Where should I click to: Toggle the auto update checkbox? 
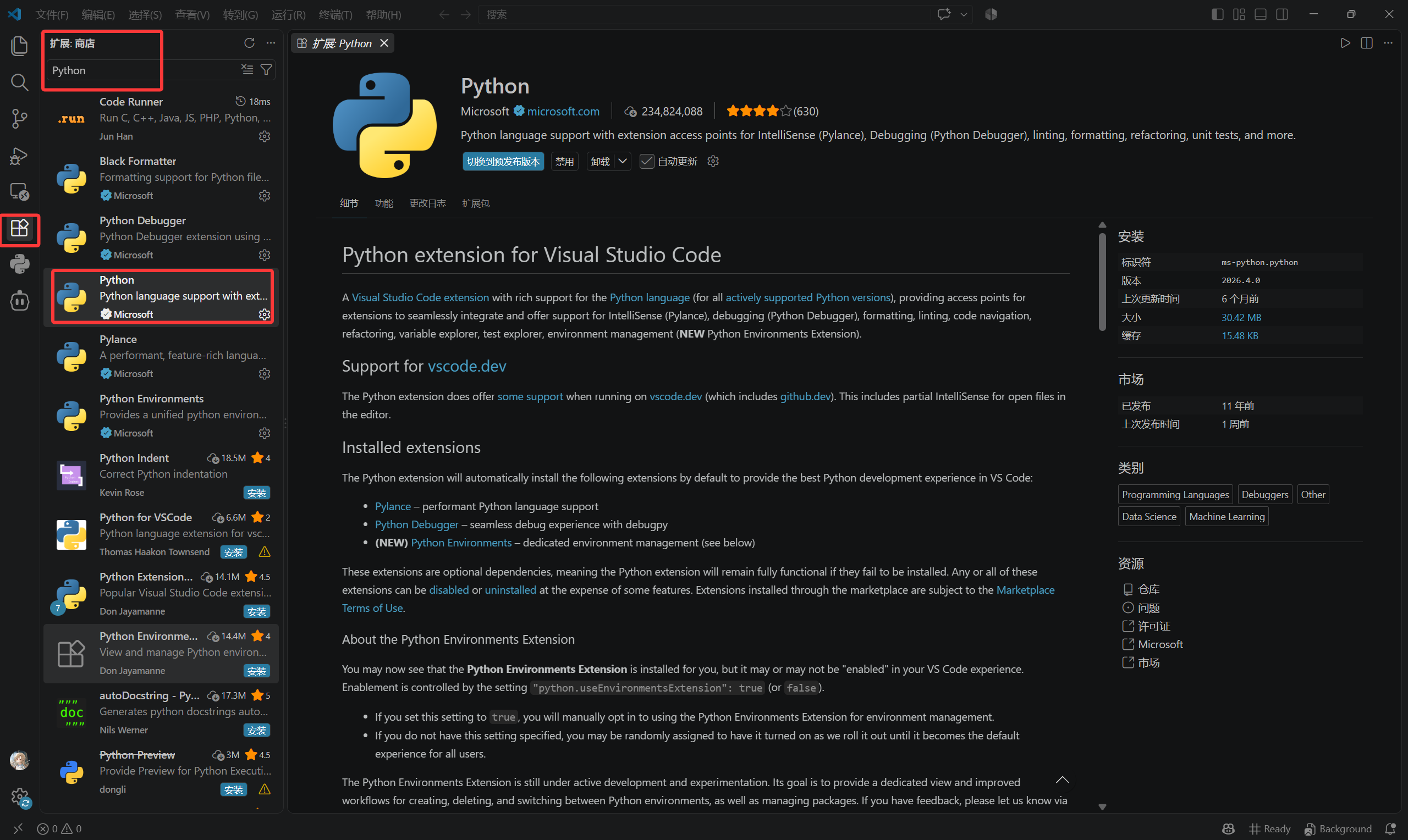[x=647, y=161]
